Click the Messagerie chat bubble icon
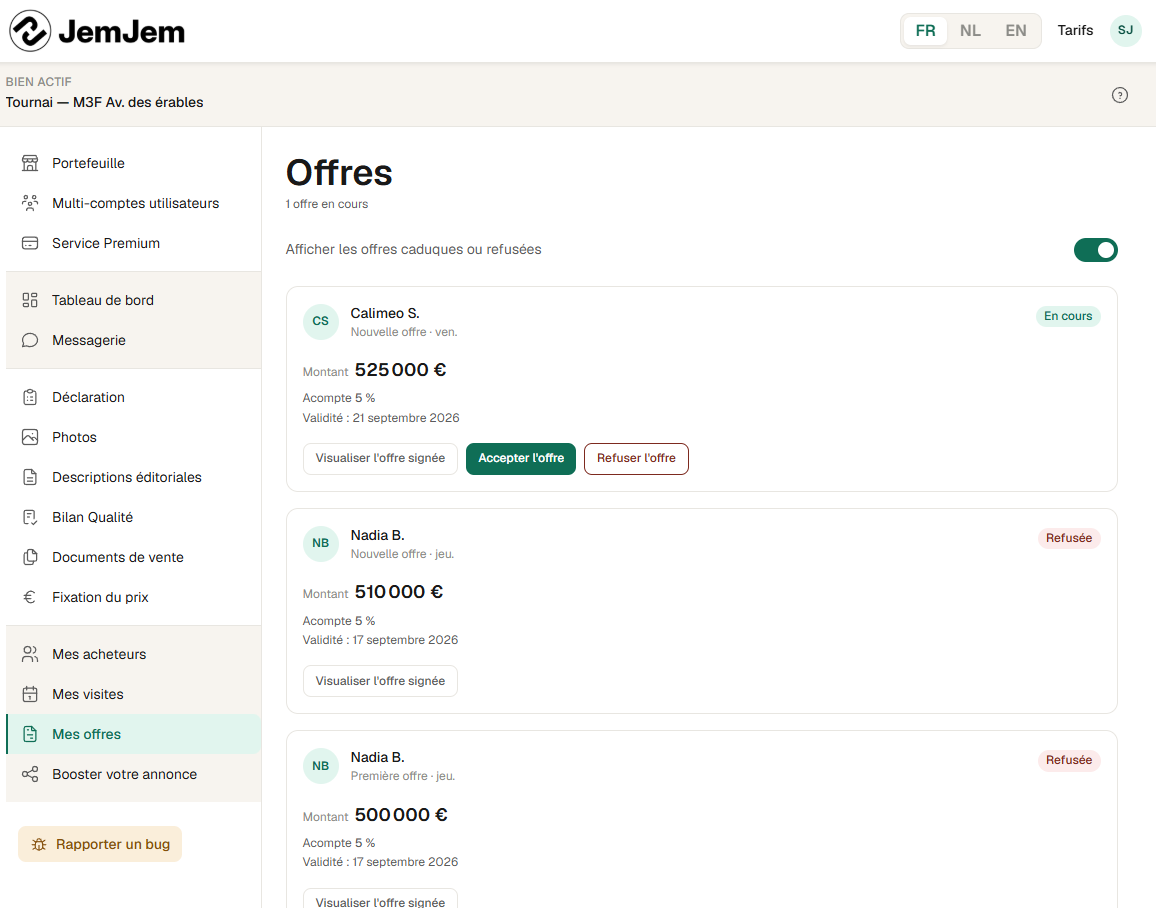 [x=29, y=340]
